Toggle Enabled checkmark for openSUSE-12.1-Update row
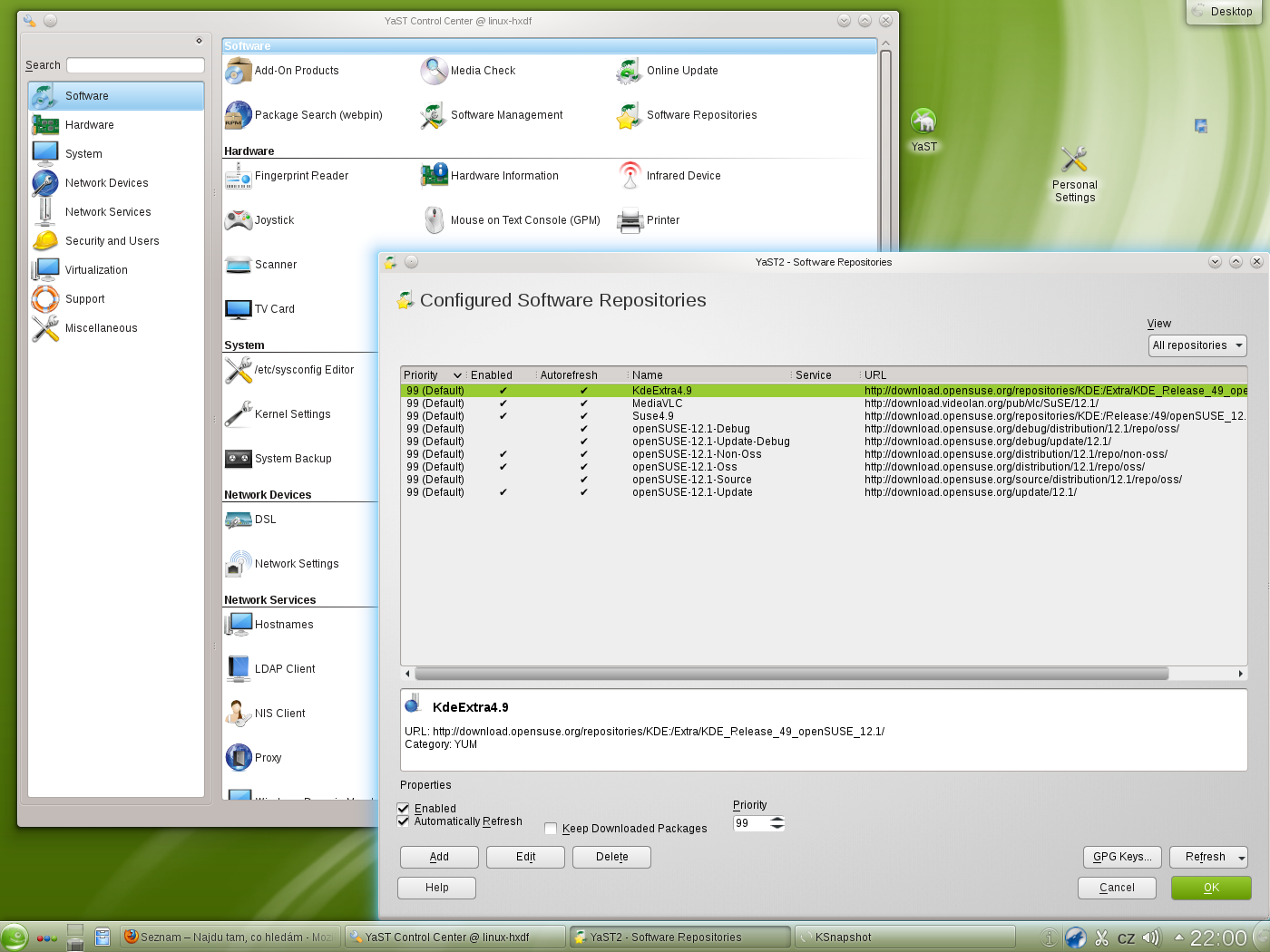This screenshot has width=1270, height=952. [503, 492]
